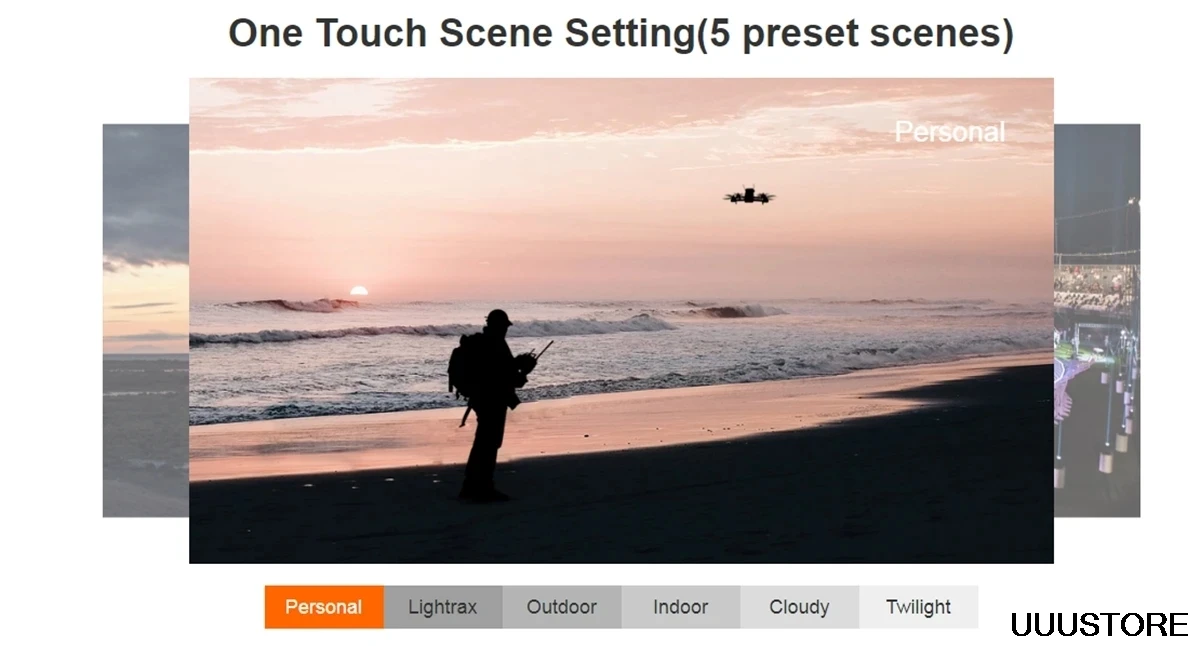1200x646 pixels.
Task: Select the orange Personal scene tab
Action: click(324, 607)
